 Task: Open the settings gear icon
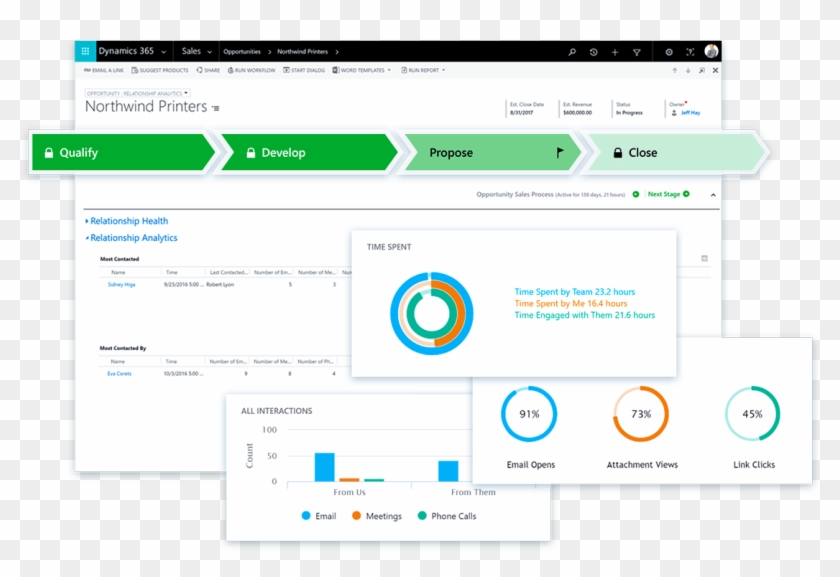669,52
